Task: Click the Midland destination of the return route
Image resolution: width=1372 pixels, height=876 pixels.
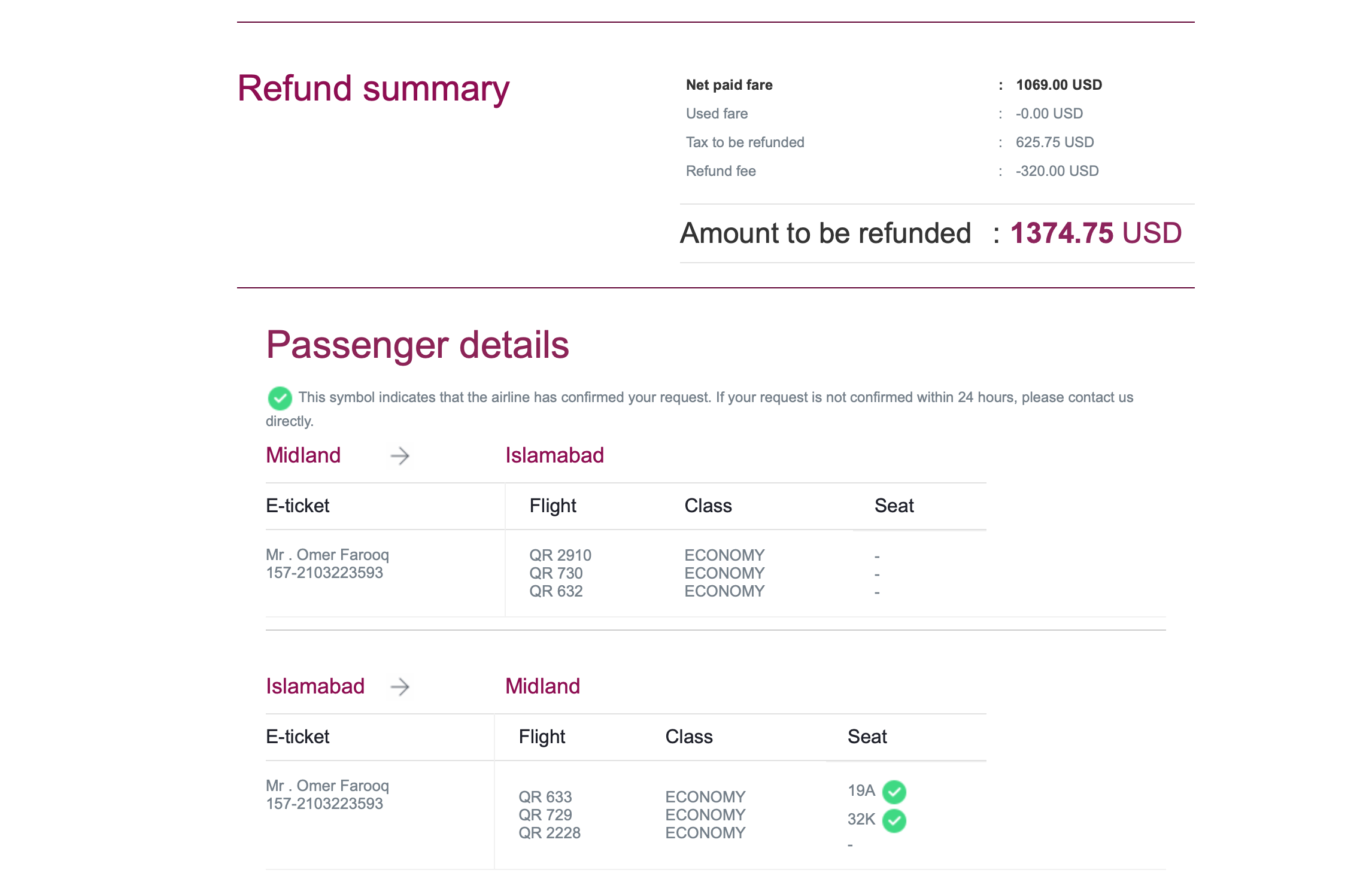Action: click(542, 686)
